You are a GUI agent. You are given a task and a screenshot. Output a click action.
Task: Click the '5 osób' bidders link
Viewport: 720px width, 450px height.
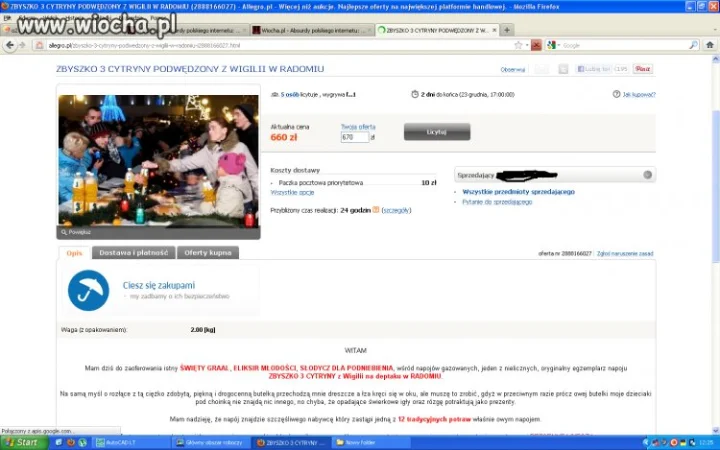tap(290, 95)
